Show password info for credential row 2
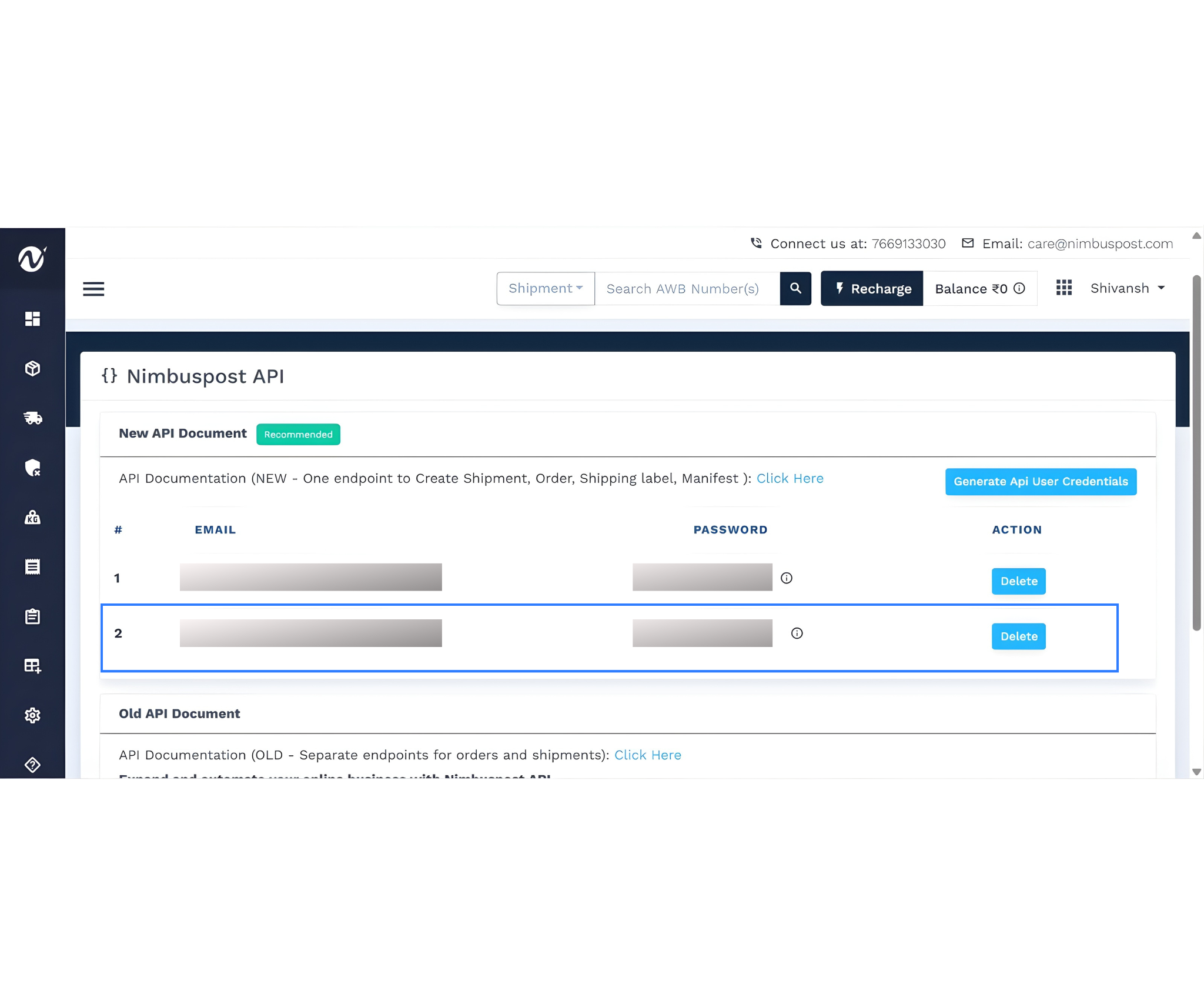This screenshot has height=1004, width=1204. 797,633
